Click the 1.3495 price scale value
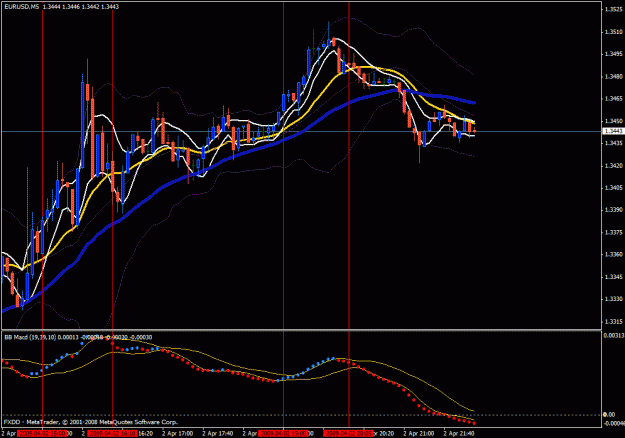 coord(614,54)
